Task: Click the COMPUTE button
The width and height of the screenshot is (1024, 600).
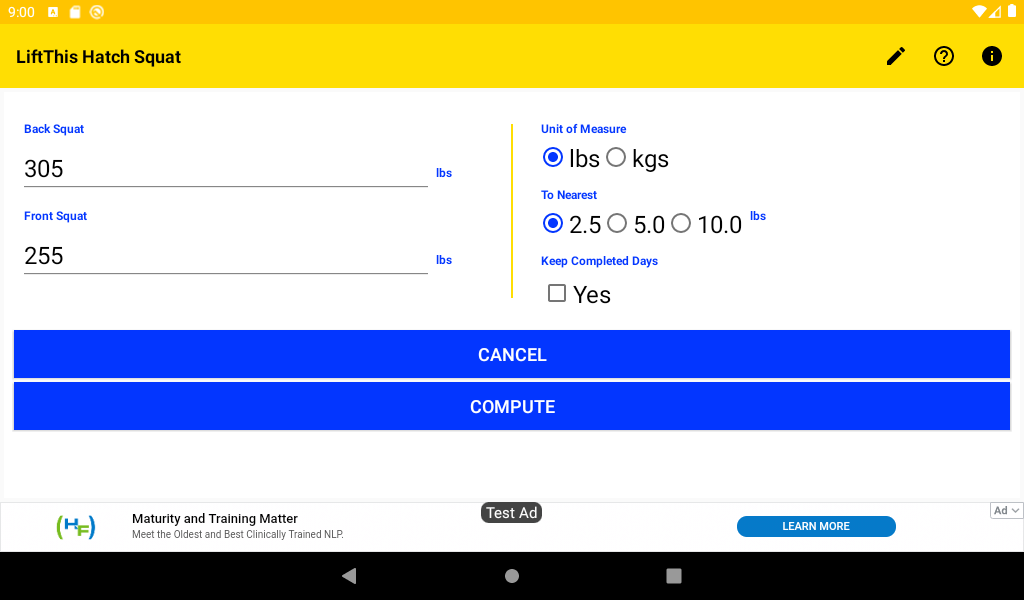Action: click(512, 407)
